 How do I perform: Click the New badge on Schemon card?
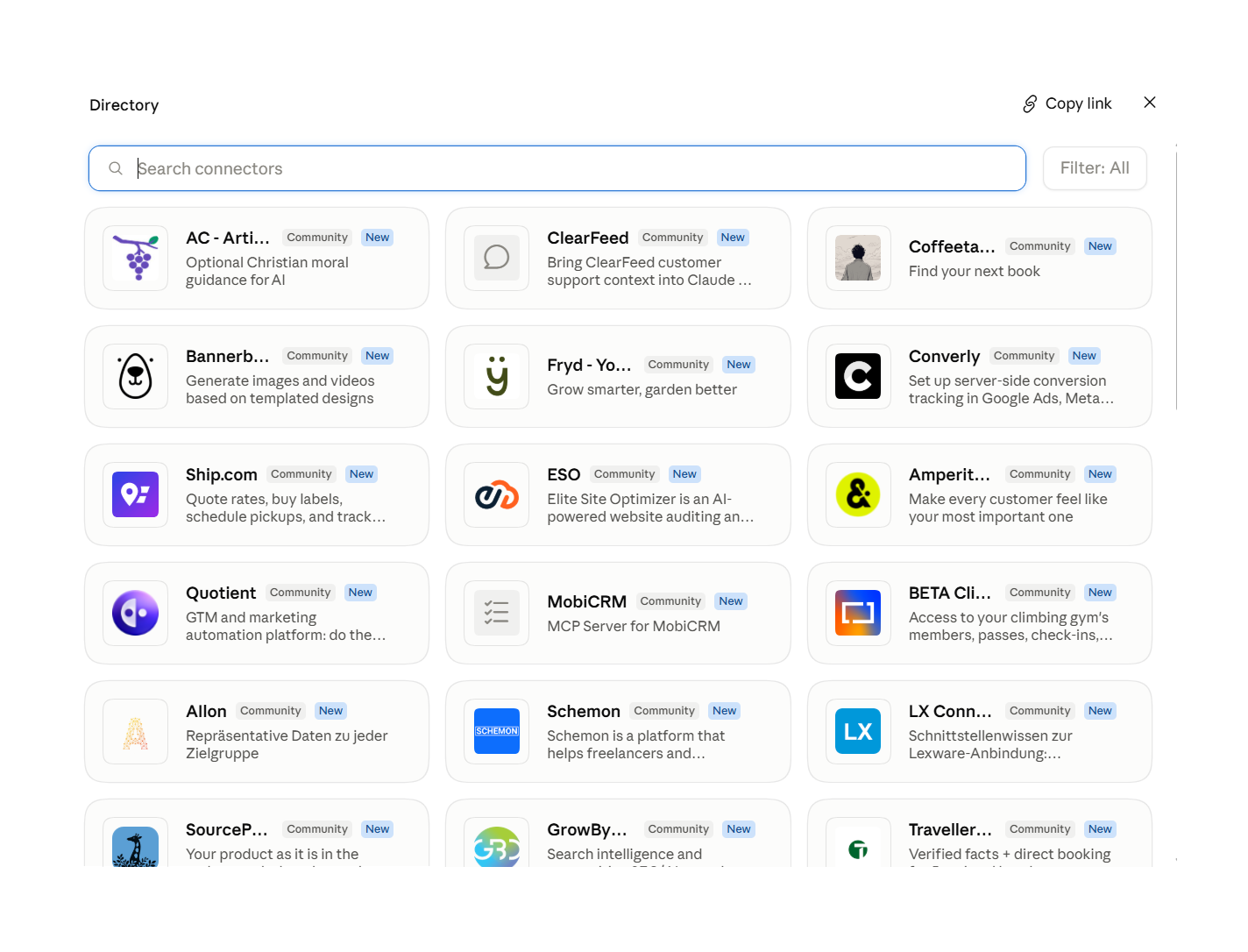pyautogui.click(x=725, y=711)
